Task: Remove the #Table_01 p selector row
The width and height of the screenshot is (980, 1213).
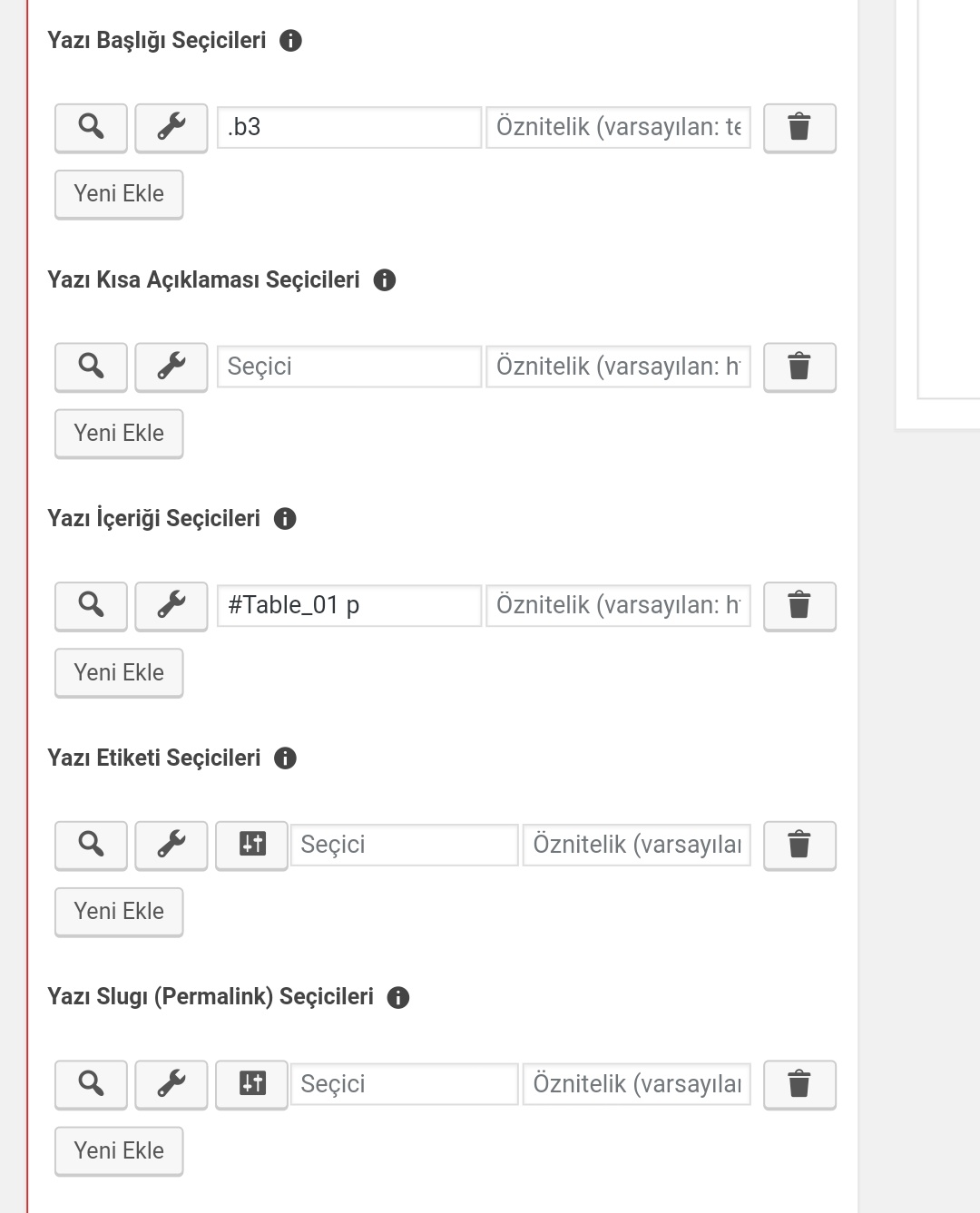Action: [x=799, y=605]
